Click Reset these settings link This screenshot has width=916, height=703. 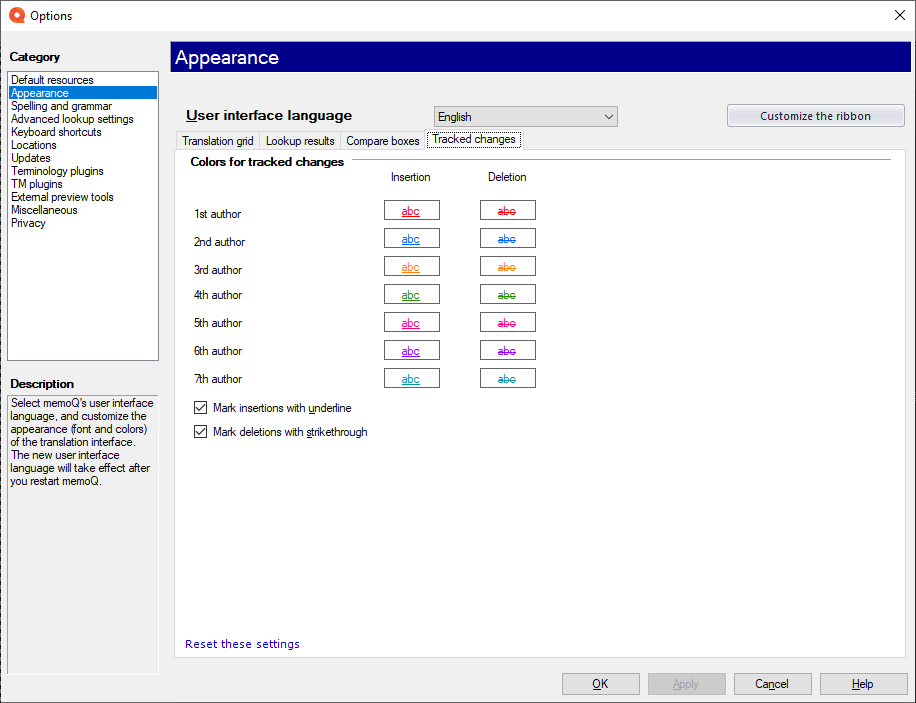pos(242,643)
